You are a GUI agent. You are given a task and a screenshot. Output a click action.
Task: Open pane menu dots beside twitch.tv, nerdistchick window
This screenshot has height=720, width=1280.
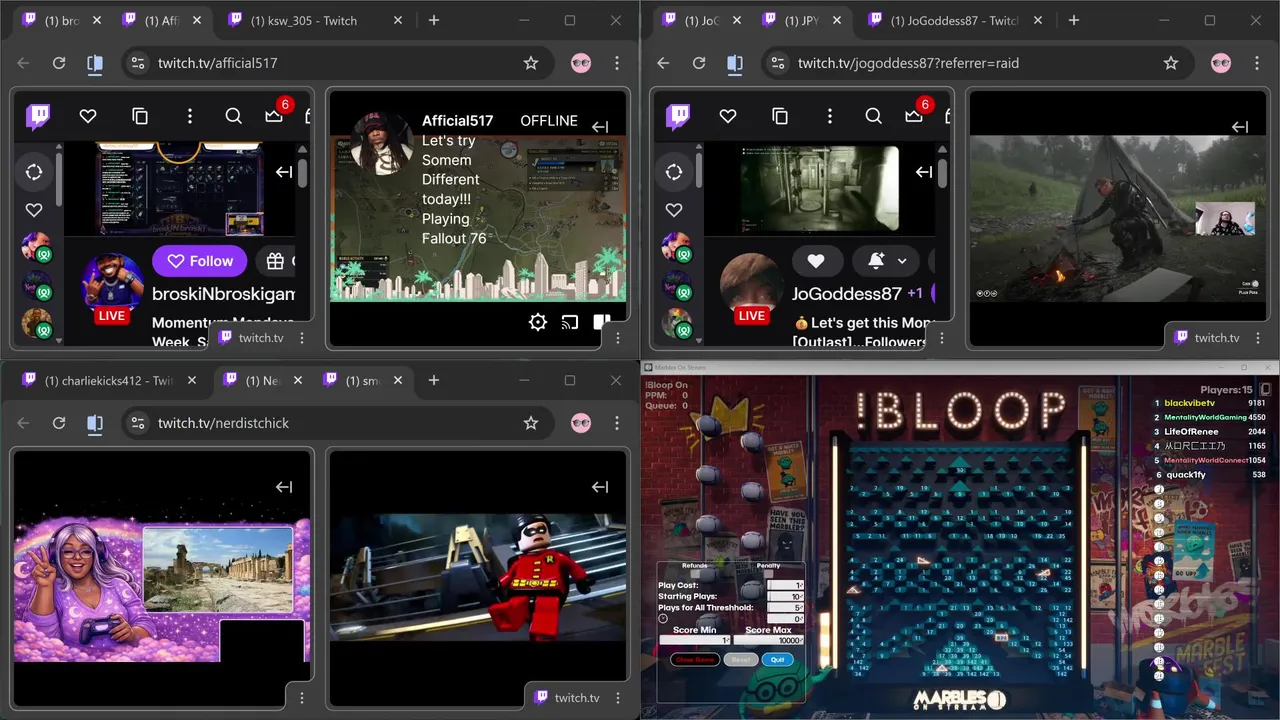point(618,698)
